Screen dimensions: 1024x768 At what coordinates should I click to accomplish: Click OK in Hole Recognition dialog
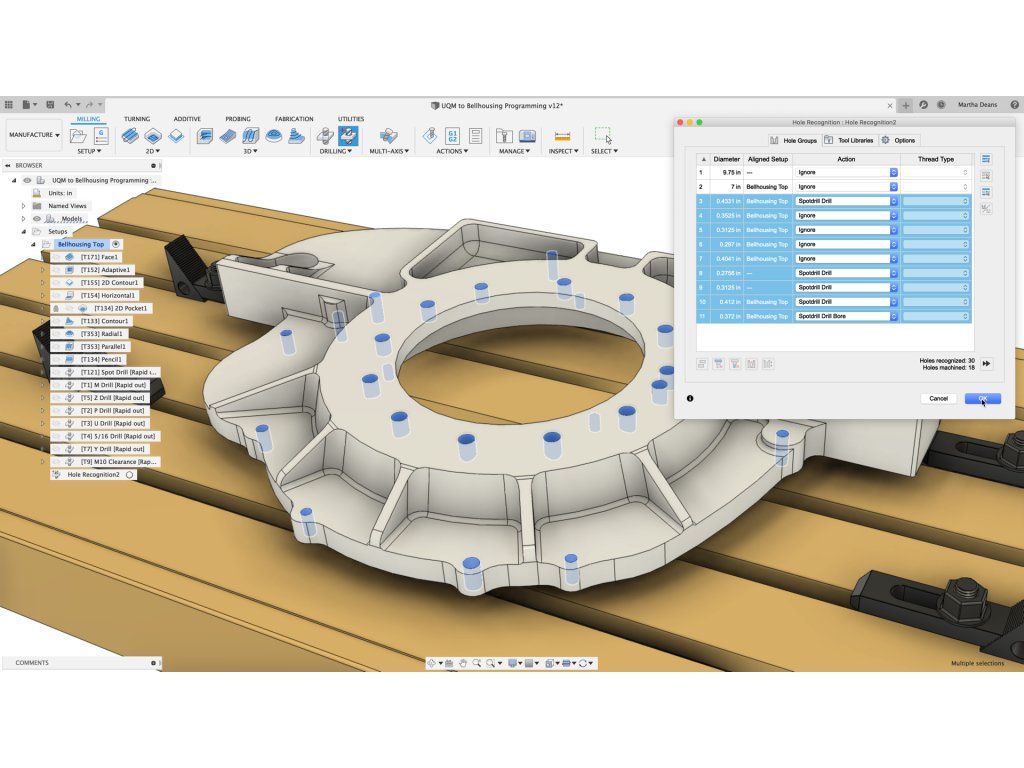[983, 398]
